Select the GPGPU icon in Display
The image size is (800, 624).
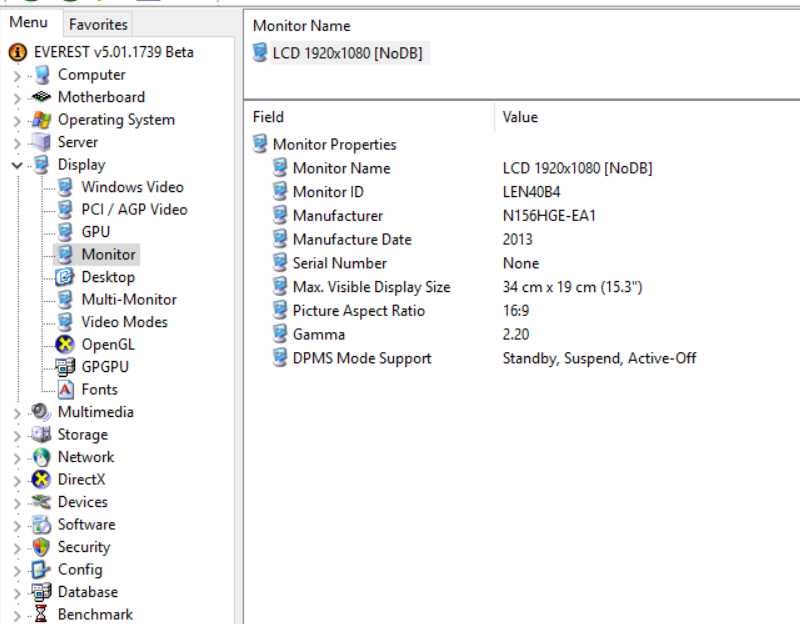click(x=65, y=367)
